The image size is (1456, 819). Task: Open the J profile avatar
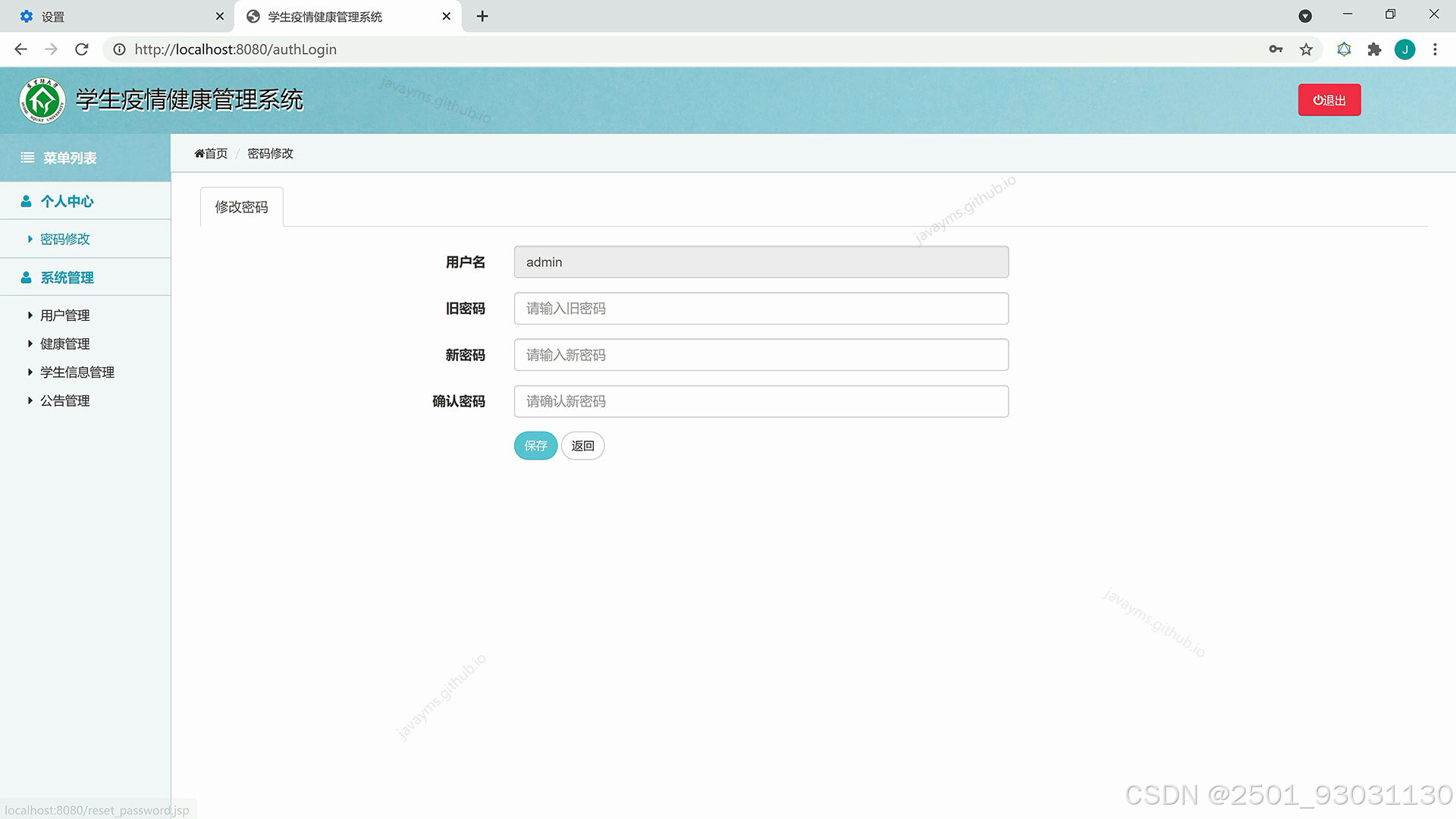pos(1404,49)
